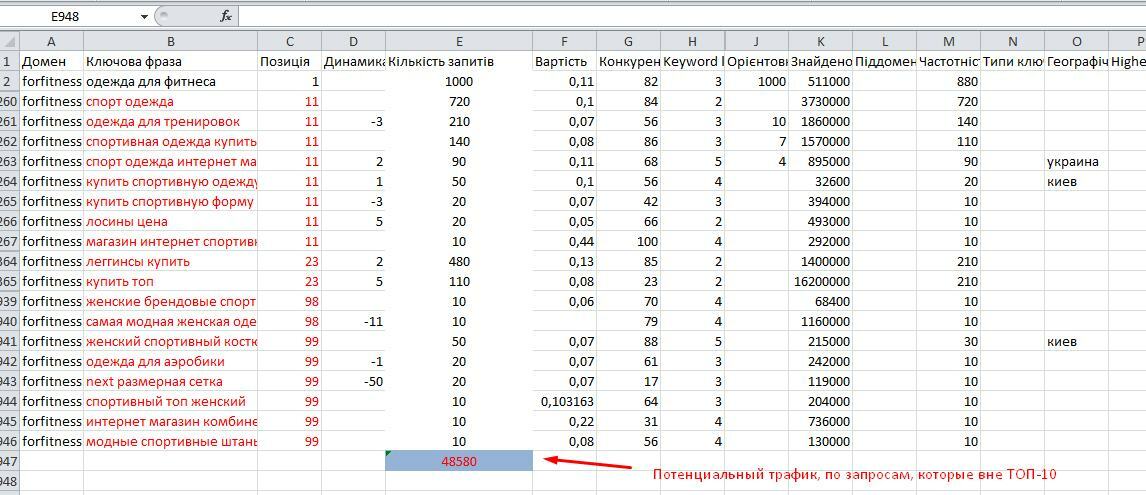This screenshot has height=495, width=1146.
Task: Click the 'Вартість' header cell
Action: click(564, 62)
